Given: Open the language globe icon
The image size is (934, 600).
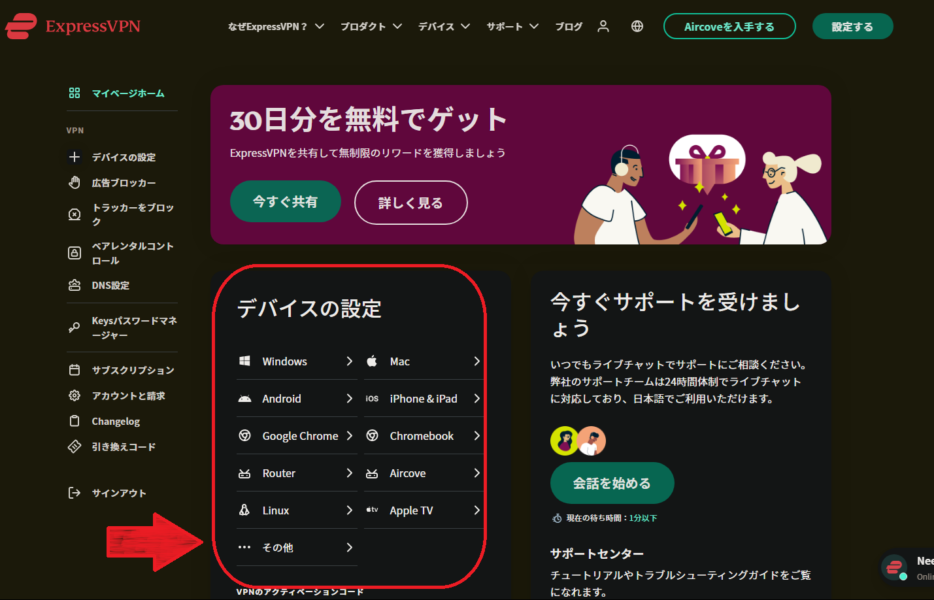Looking at the screenshot, I should tap(637, 26).
